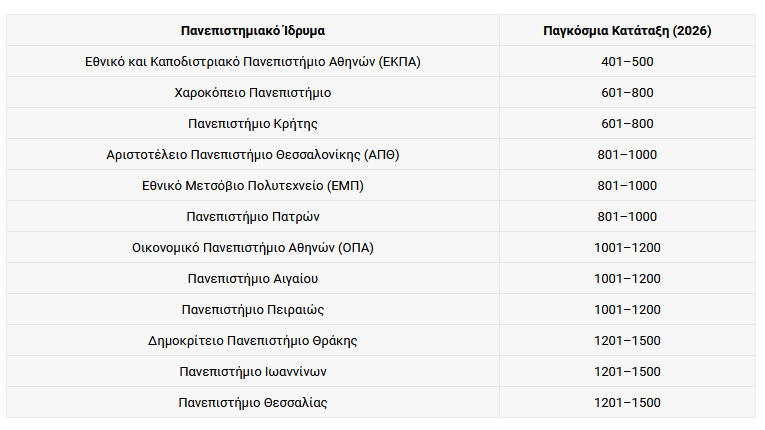Click the ranking value for Πανεπιστήμιο Πατρών
The width and height of the screenshot is (765, 430).
(x=627, y=216)
